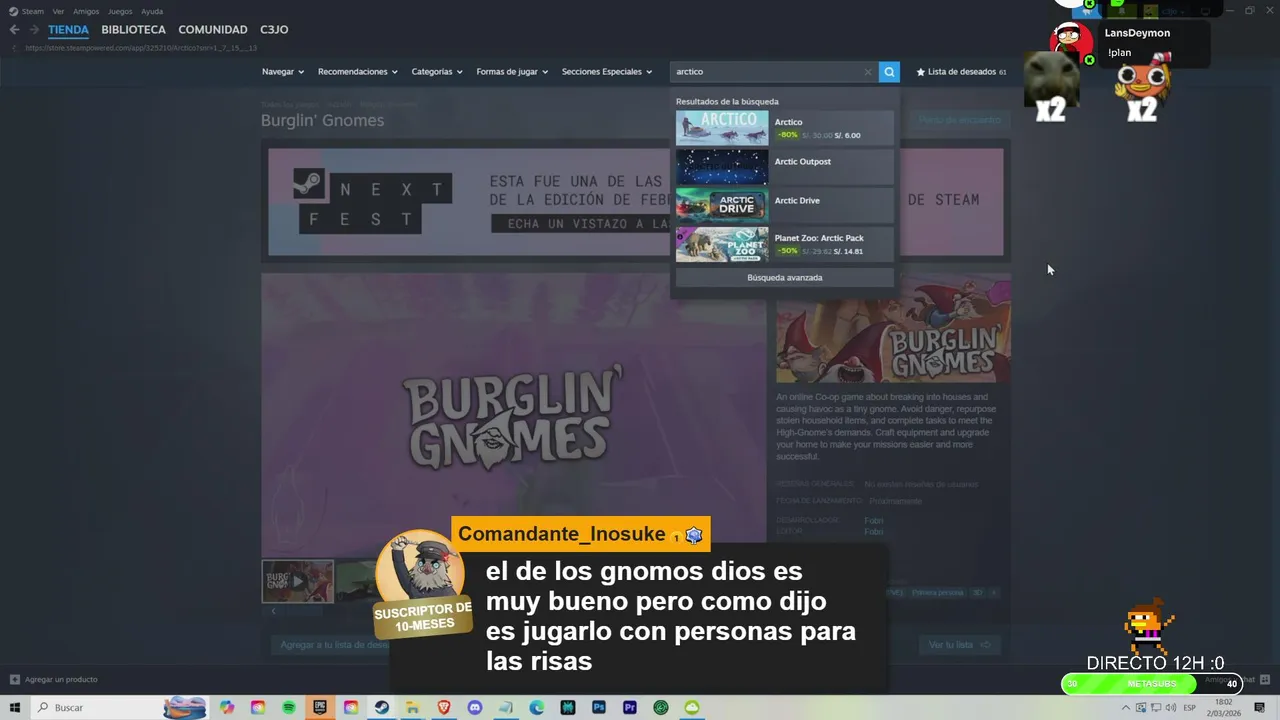Select the BIBLIOTECA tab

tap(133, 30)
